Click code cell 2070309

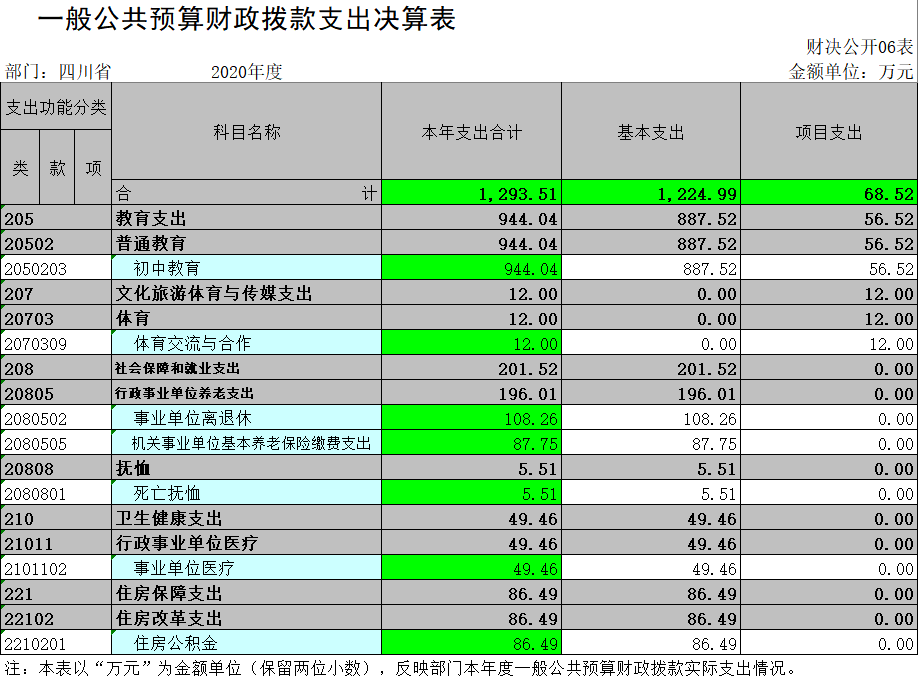coord(56,343)
